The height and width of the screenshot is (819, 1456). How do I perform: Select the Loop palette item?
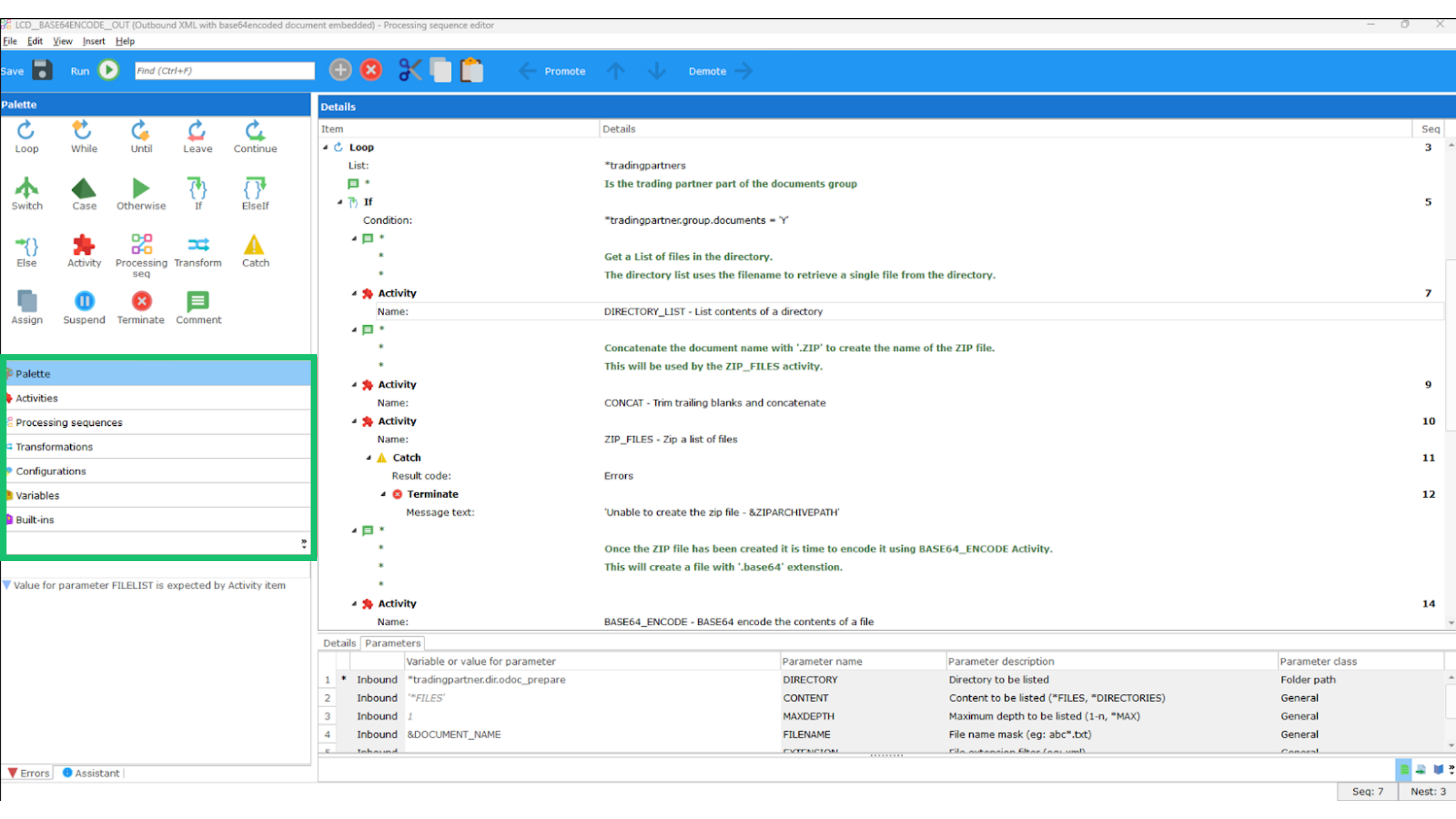coord(26,137)
